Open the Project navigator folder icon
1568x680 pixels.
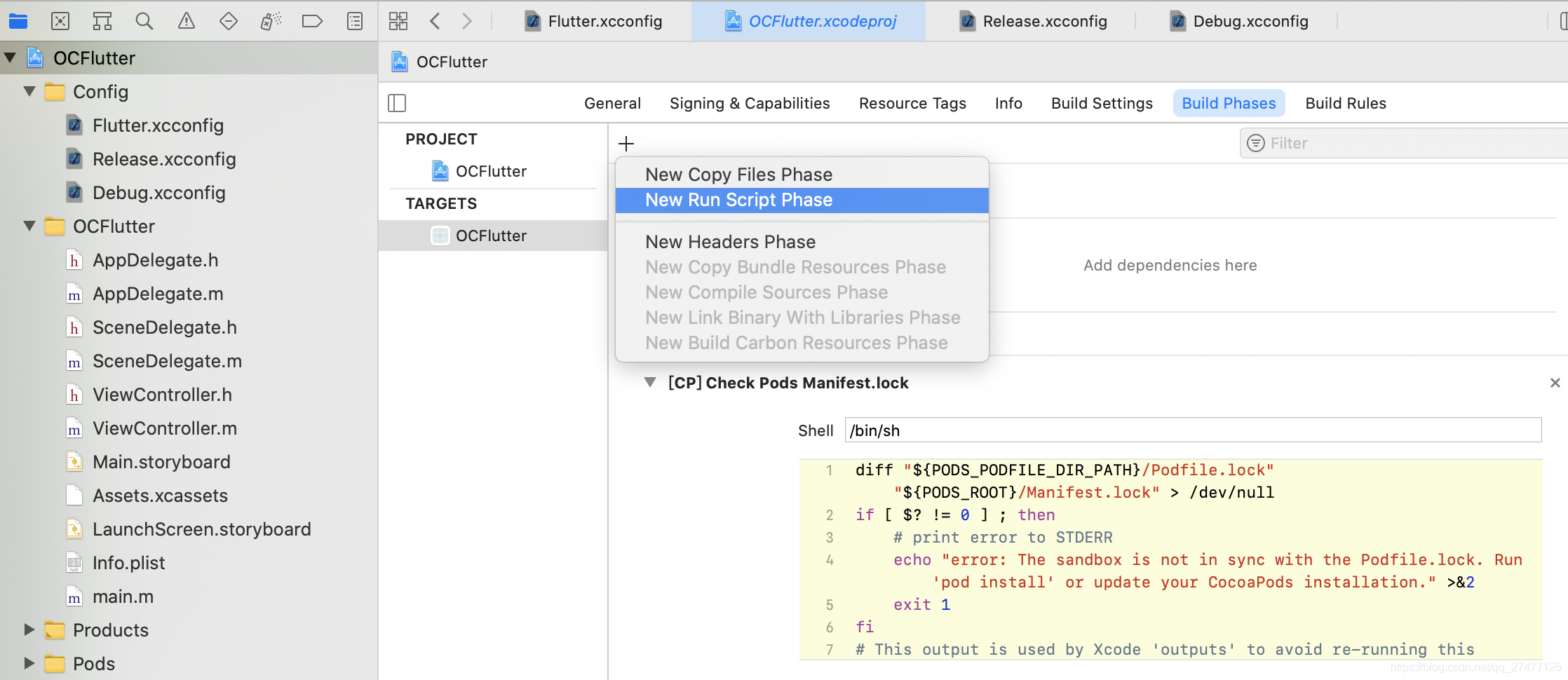[18, 21]
